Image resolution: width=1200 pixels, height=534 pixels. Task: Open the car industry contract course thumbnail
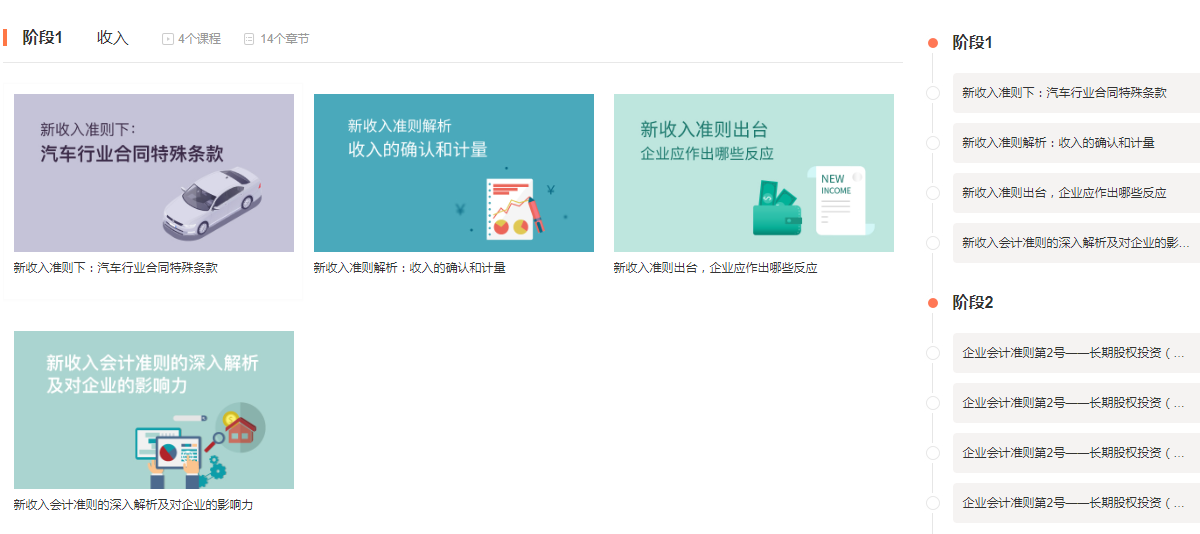(154, 172)
